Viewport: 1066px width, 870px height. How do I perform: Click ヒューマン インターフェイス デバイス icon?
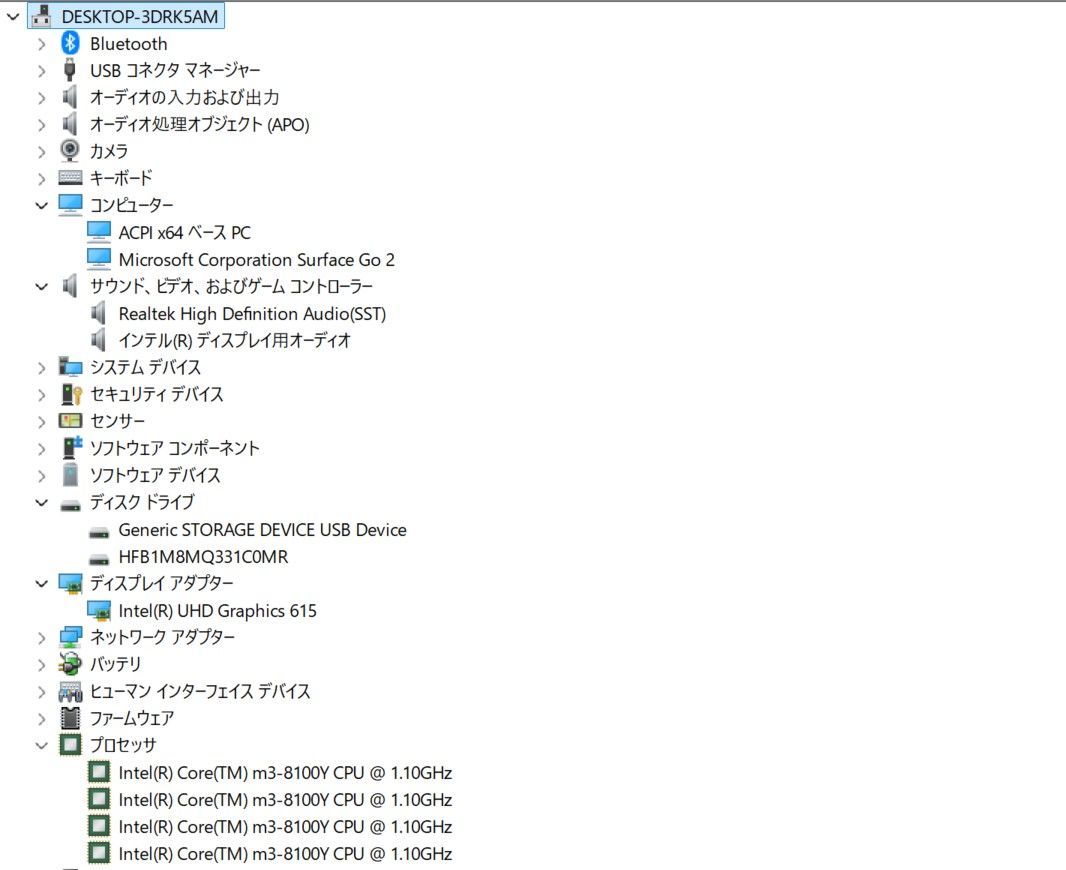70,692
